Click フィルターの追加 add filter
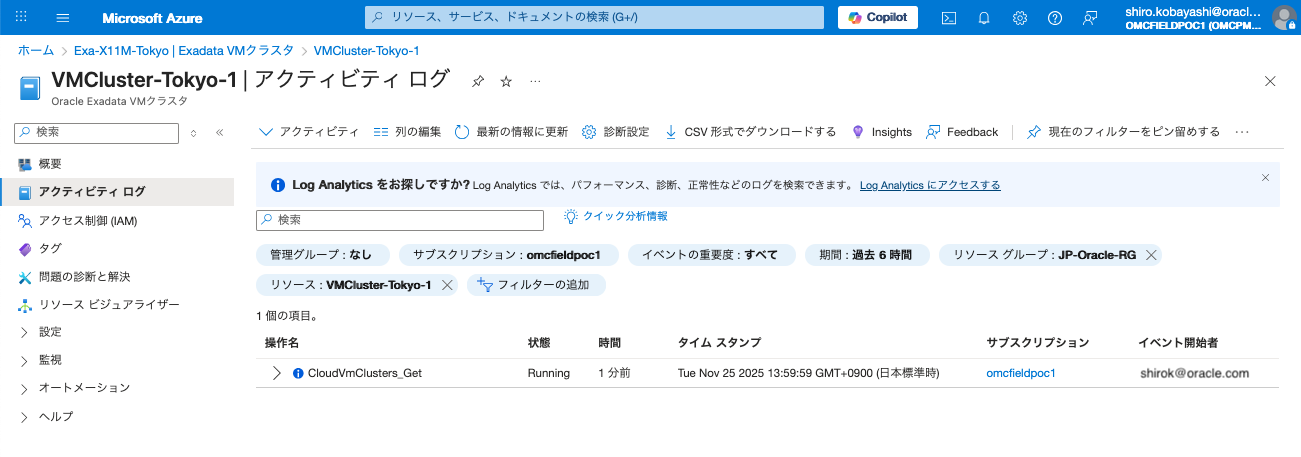Image resolution: width=1301 pixels, height=457 pixels. 536,285
